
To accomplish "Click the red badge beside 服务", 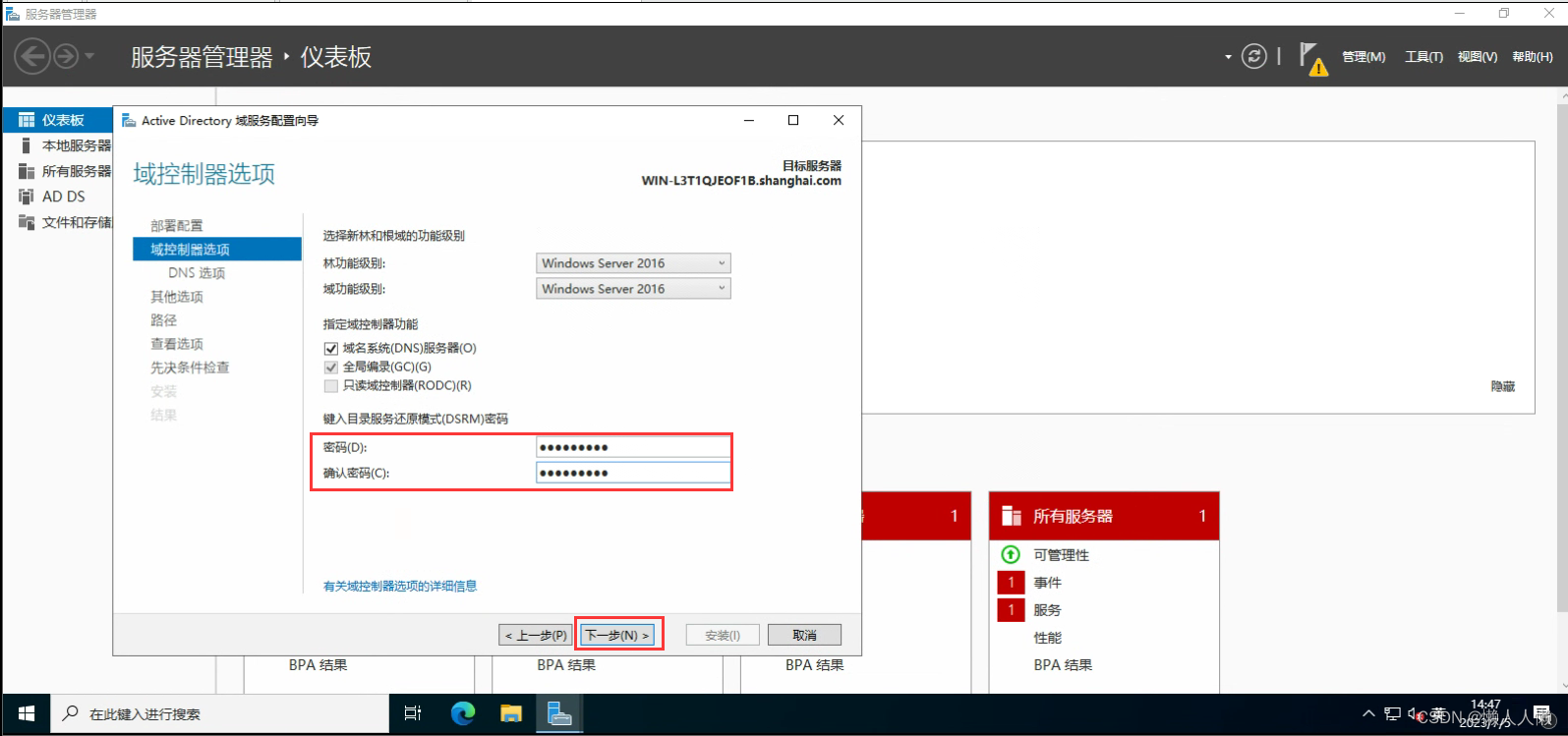I will click(1011, 609).
